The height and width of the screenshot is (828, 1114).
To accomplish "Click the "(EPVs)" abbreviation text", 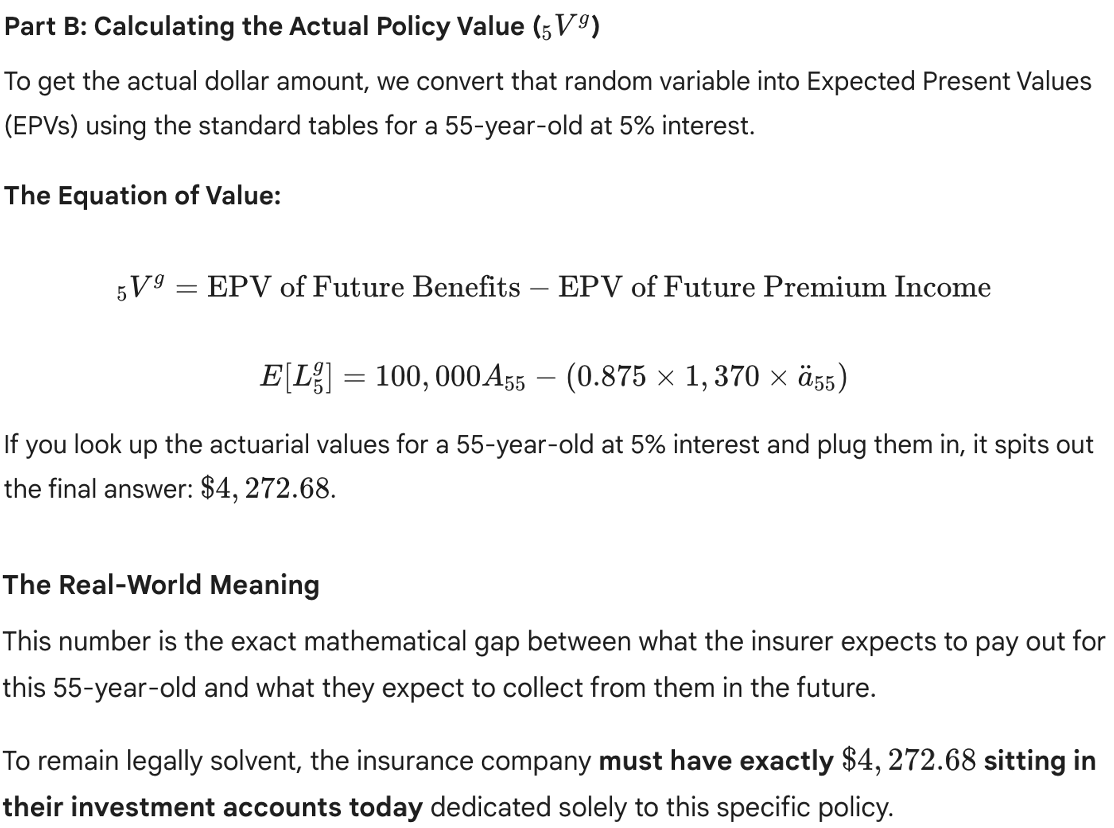I will (x=42, y=128).
